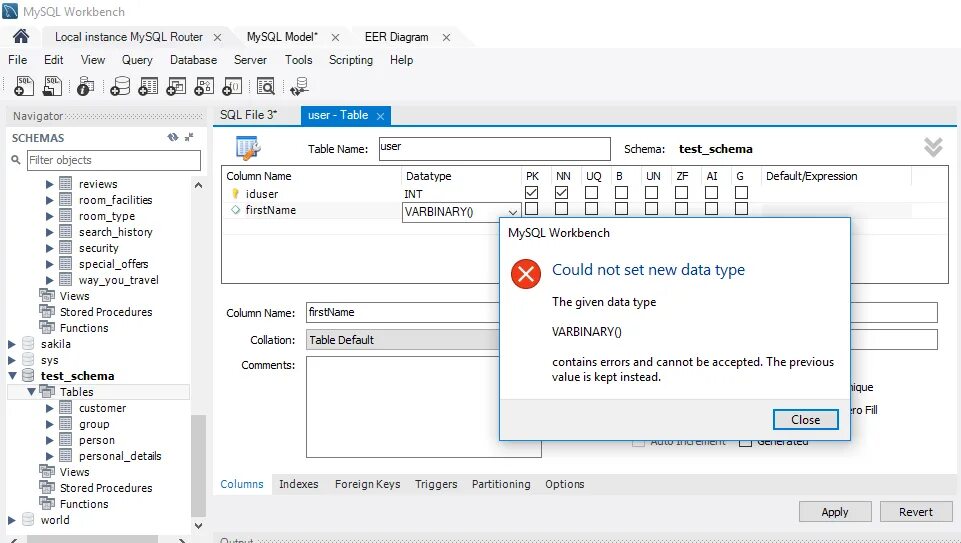Toggle NN checkbox for iduser
Image resolution: width=961 pixels, height=543 pixels.
[561, 192]
